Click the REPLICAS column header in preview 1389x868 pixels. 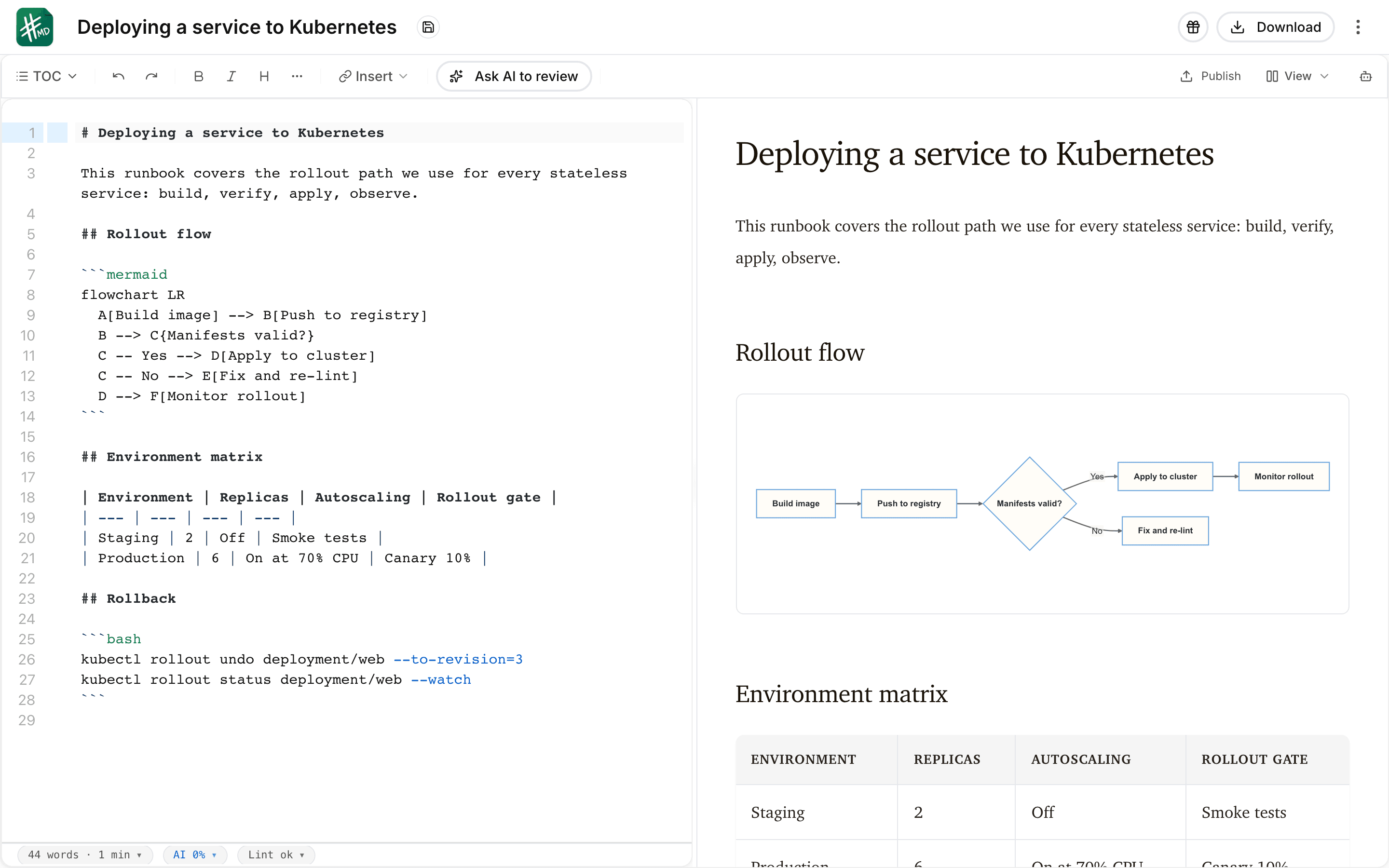pos(956,759)
